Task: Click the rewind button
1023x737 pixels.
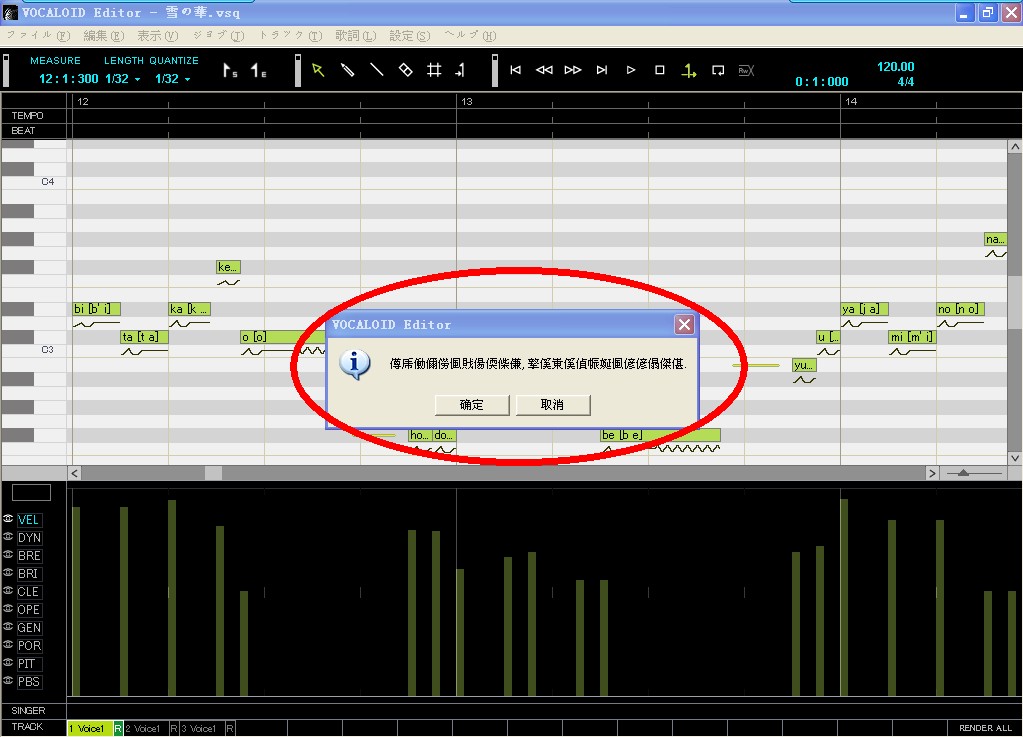Action: (x=544, y=70)
